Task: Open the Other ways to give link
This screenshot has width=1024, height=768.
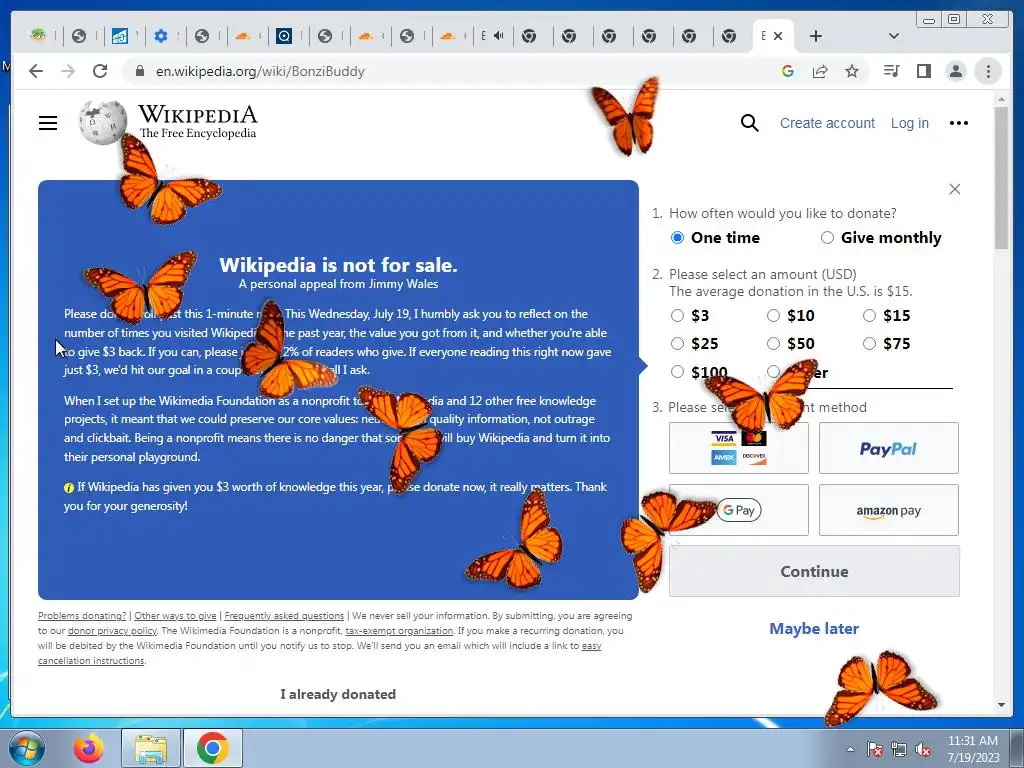Action: coord(175,616)
